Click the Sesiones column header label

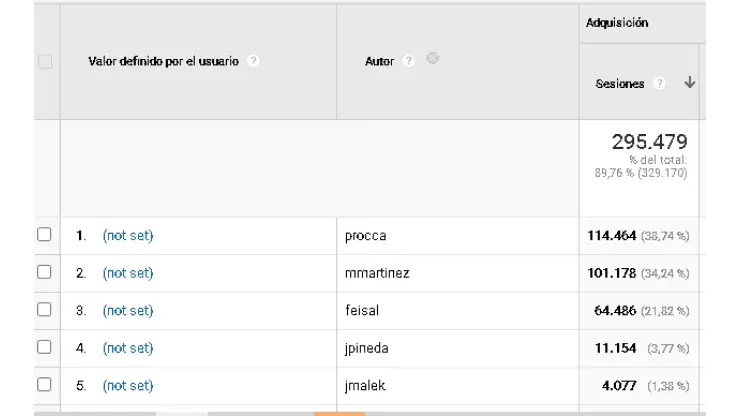click(x=619, y=84)
